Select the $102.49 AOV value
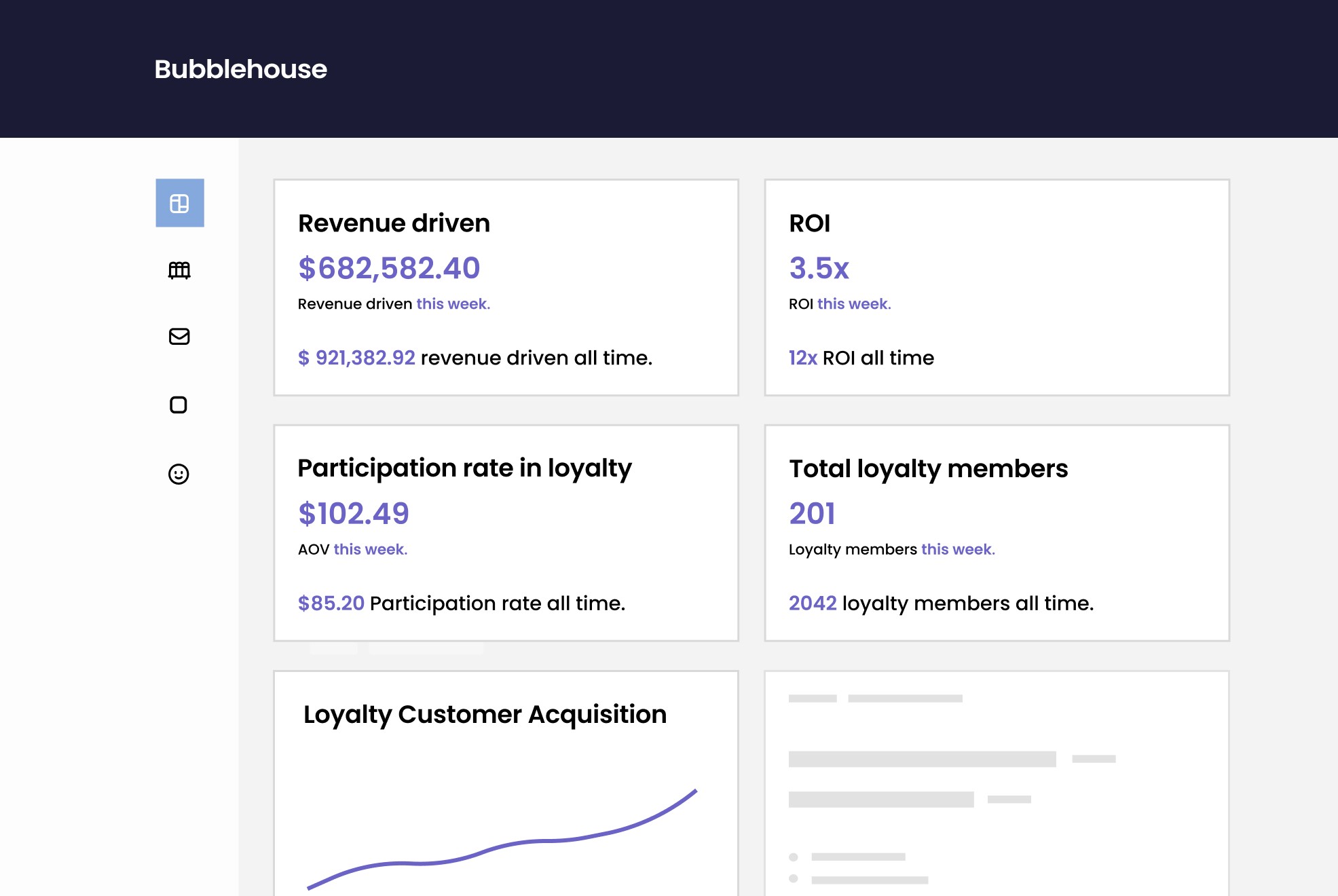The image size is (1338, 896). tap(354, 513)
